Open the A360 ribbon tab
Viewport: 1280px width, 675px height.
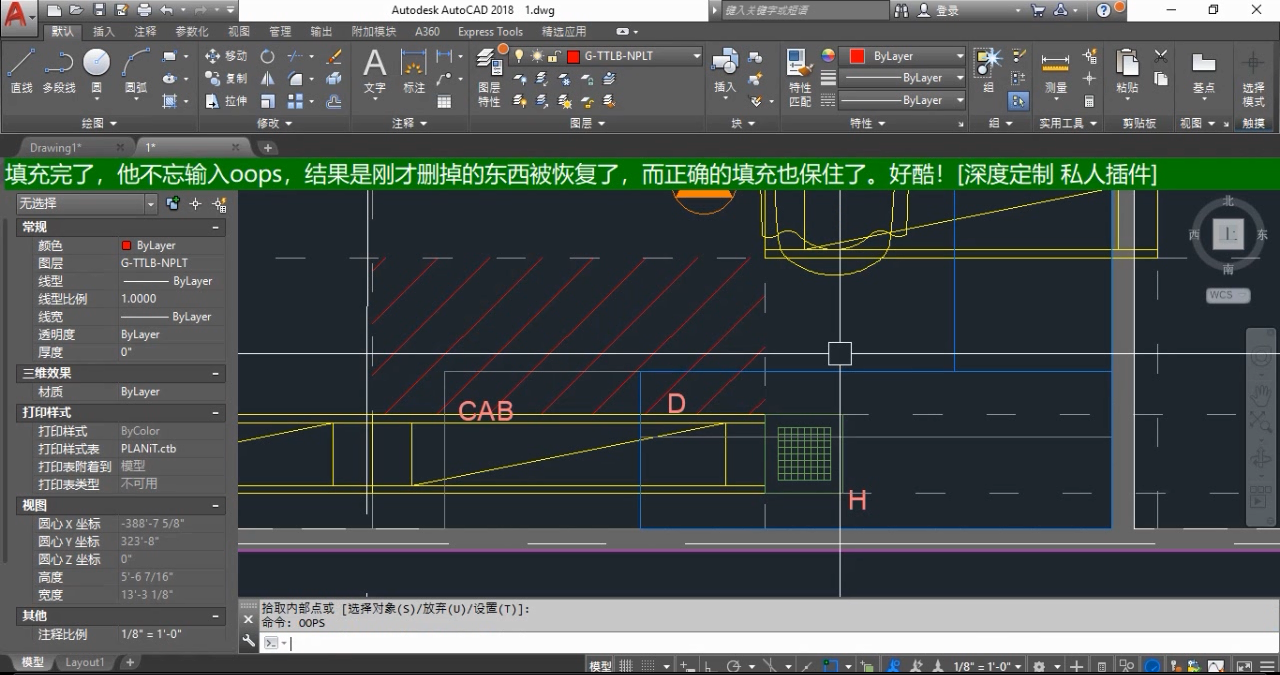coord(427,31)
